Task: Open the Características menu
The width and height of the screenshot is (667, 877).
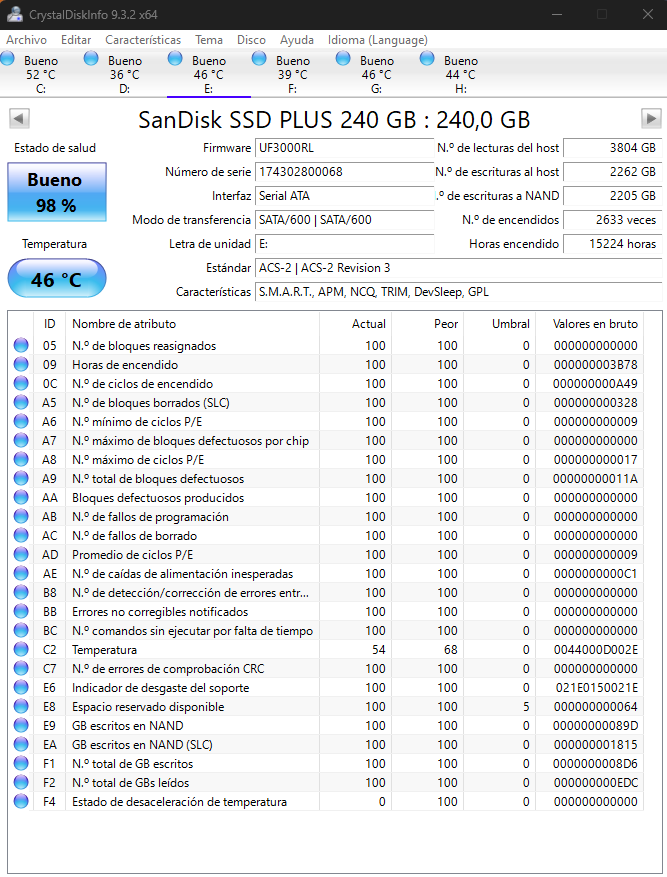Action: [143, 40]
